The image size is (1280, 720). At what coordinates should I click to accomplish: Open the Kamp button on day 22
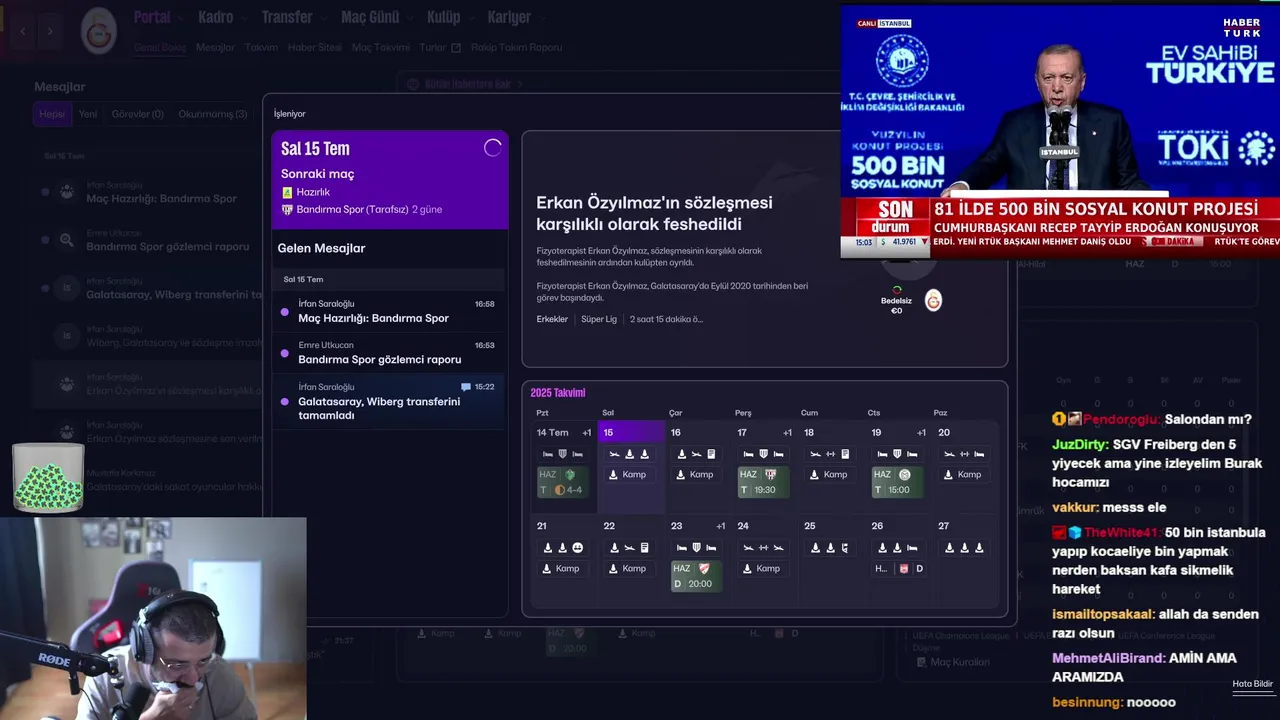pos(629,569)
